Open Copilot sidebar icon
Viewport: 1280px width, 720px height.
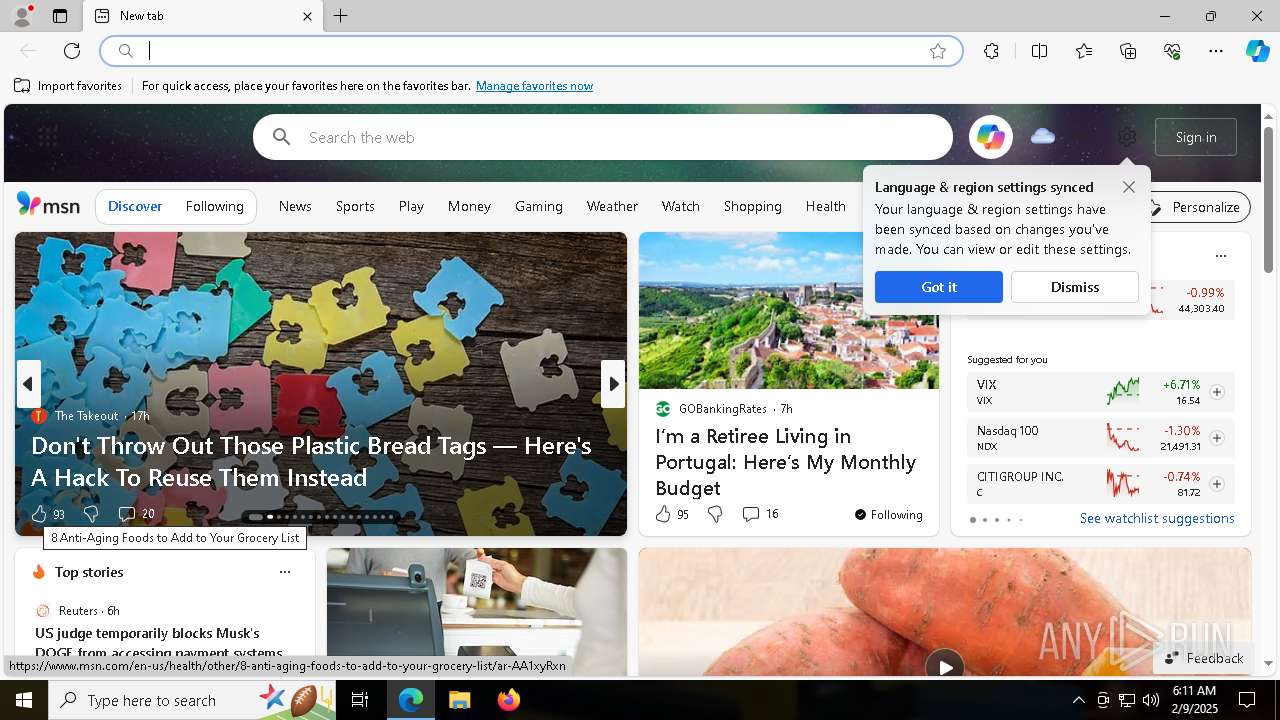1257,51
